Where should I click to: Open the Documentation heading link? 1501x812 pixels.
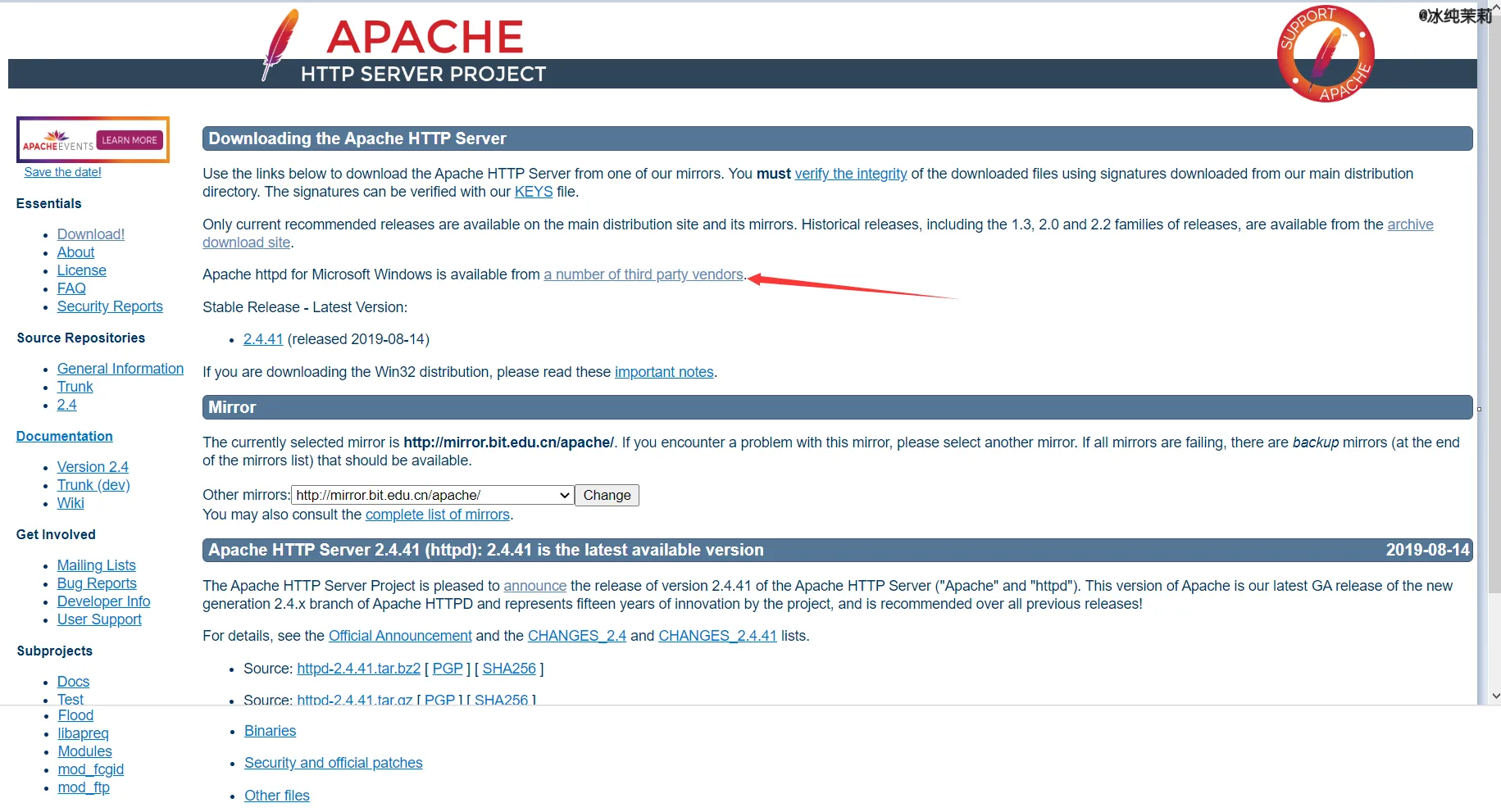tap(65, 436)
